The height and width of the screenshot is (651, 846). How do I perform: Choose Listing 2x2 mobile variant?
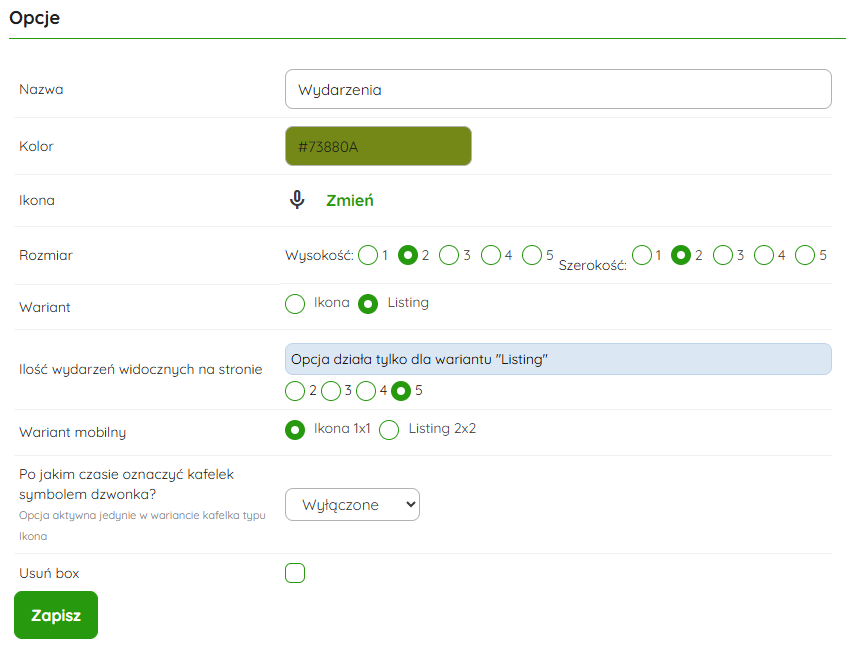[x=389, y=429]
